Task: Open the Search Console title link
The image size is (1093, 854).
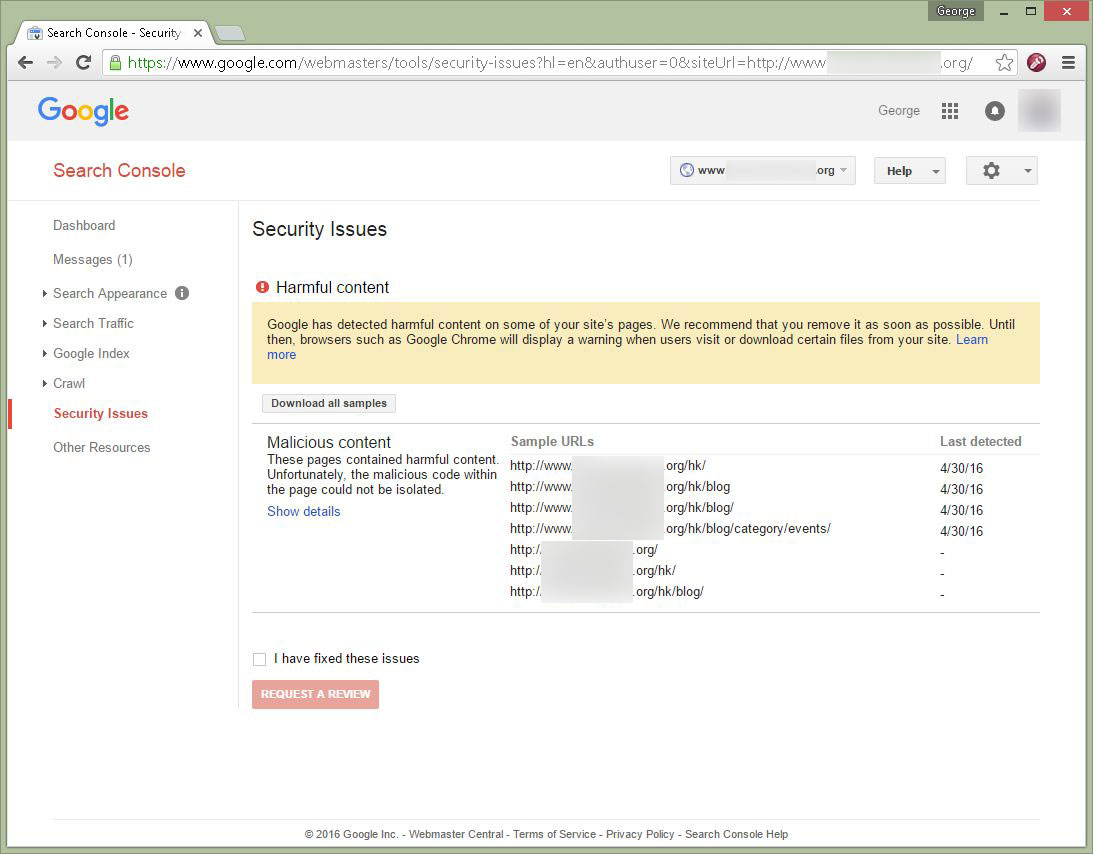Action: click(x=119, y=171)
